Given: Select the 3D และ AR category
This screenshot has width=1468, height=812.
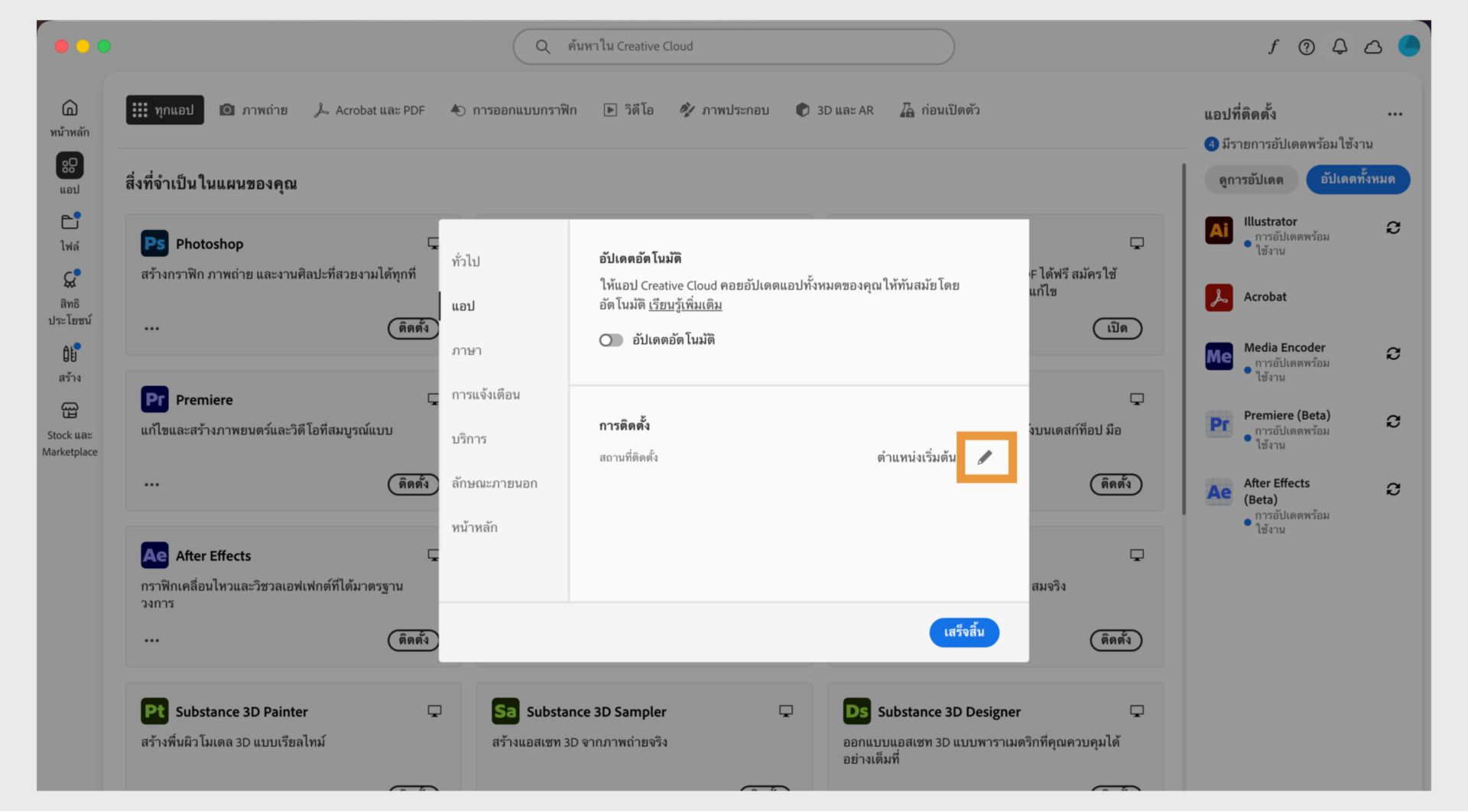Looking at the screenshot, I should coord(834,110).
